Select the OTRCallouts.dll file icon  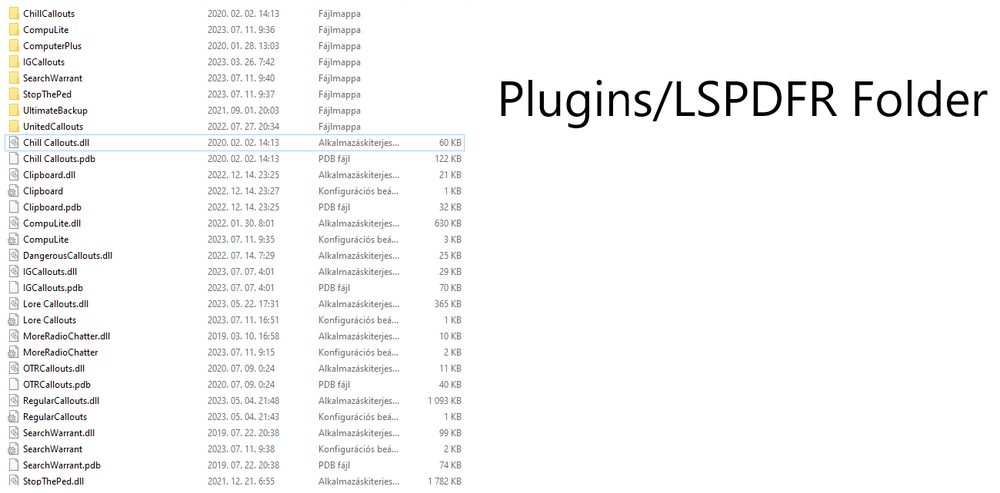point(13,369)
